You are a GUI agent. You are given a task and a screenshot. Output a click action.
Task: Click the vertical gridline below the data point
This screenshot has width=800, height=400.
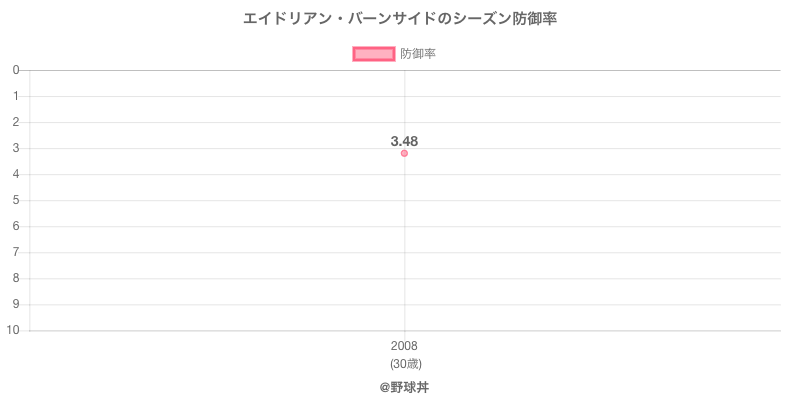404,250
